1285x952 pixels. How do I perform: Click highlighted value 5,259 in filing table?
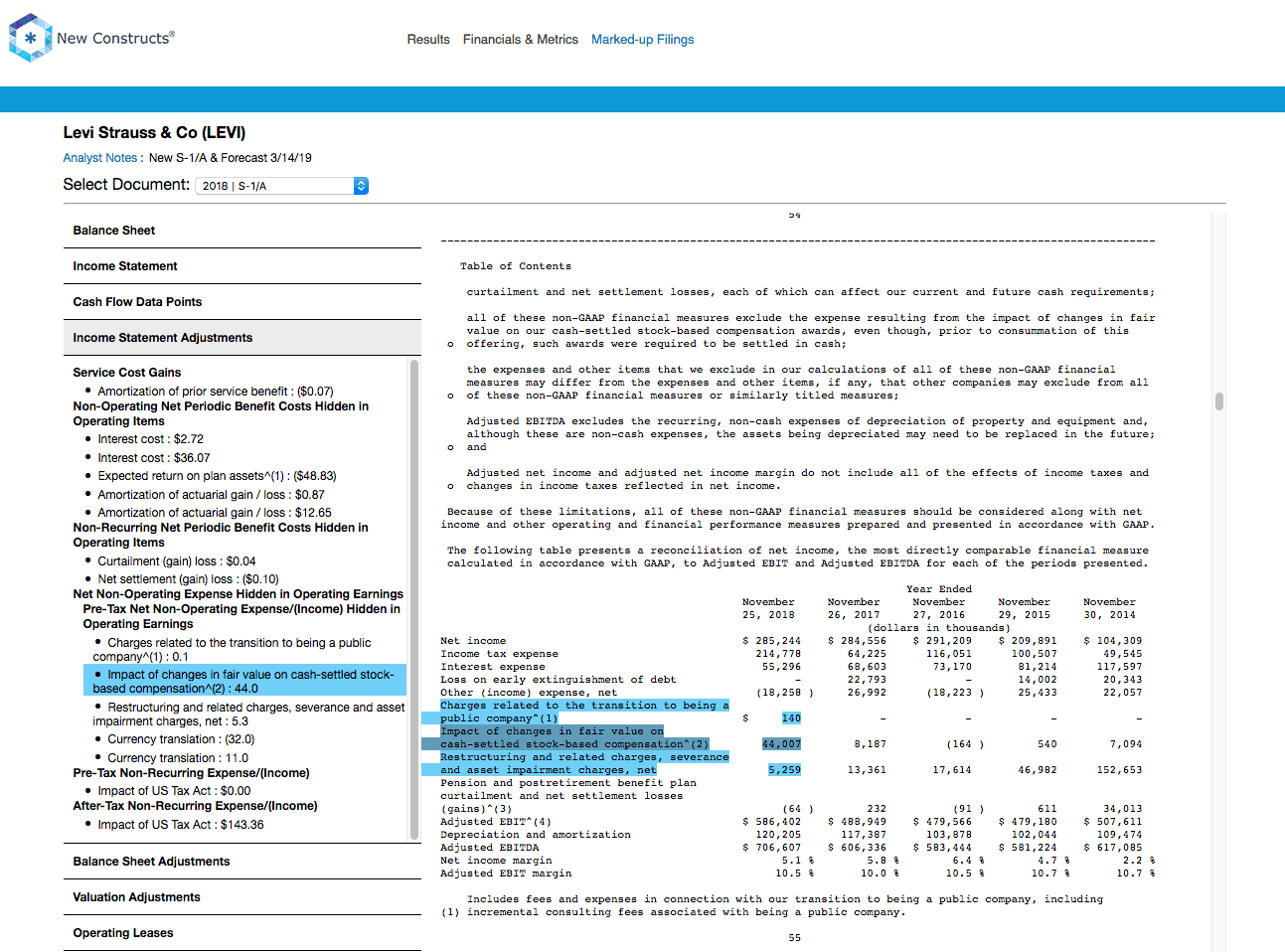(784, 770)
